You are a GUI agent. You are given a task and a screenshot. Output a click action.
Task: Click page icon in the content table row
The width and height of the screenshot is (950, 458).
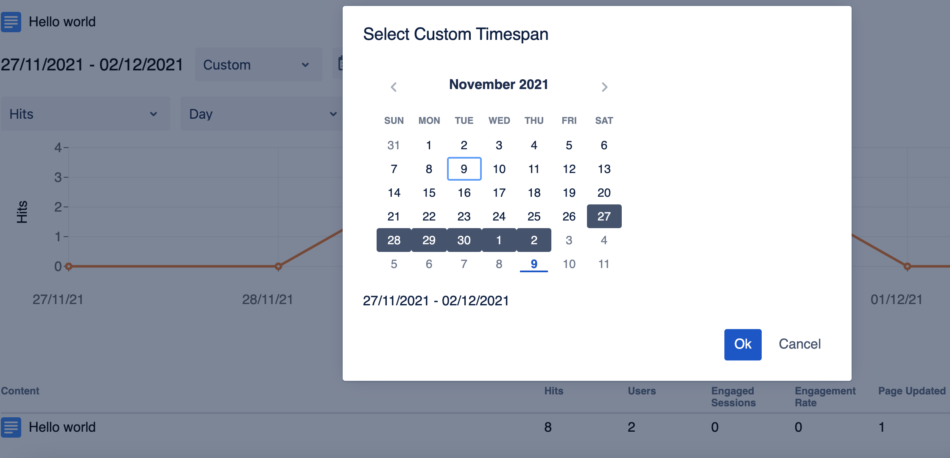[x=11, y=427]
